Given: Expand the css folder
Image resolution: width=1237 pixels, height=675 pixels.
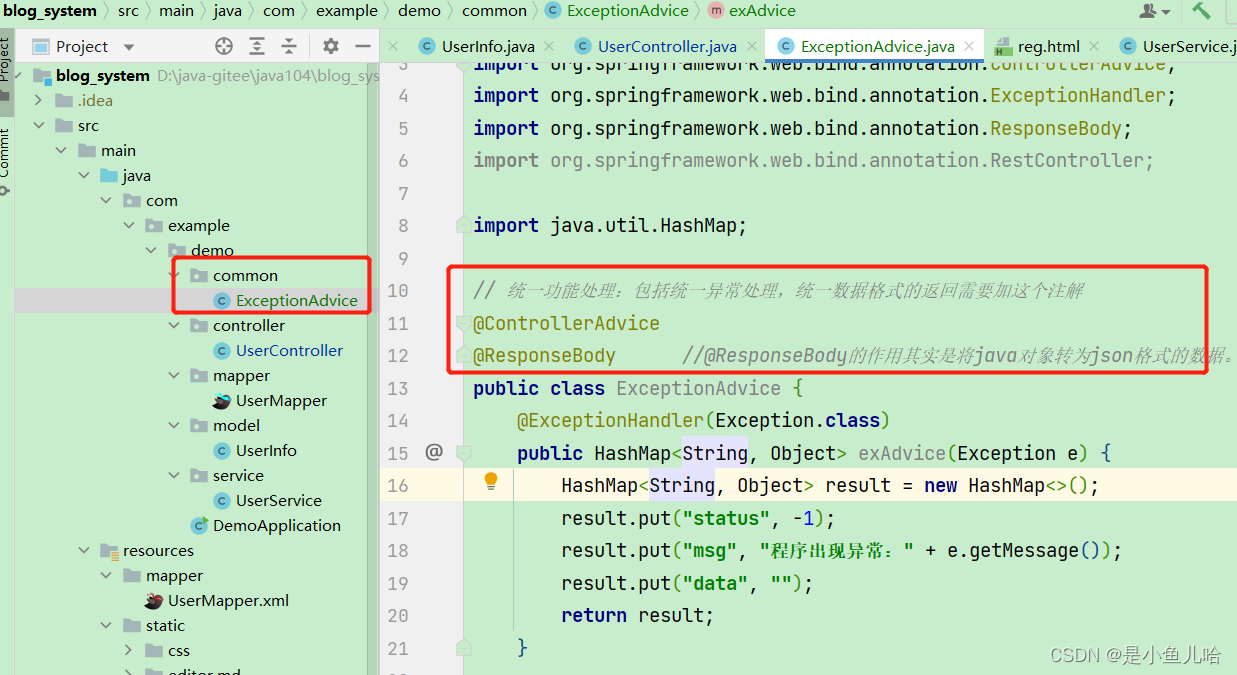Looking at the screenshot, I should point(129,651).
